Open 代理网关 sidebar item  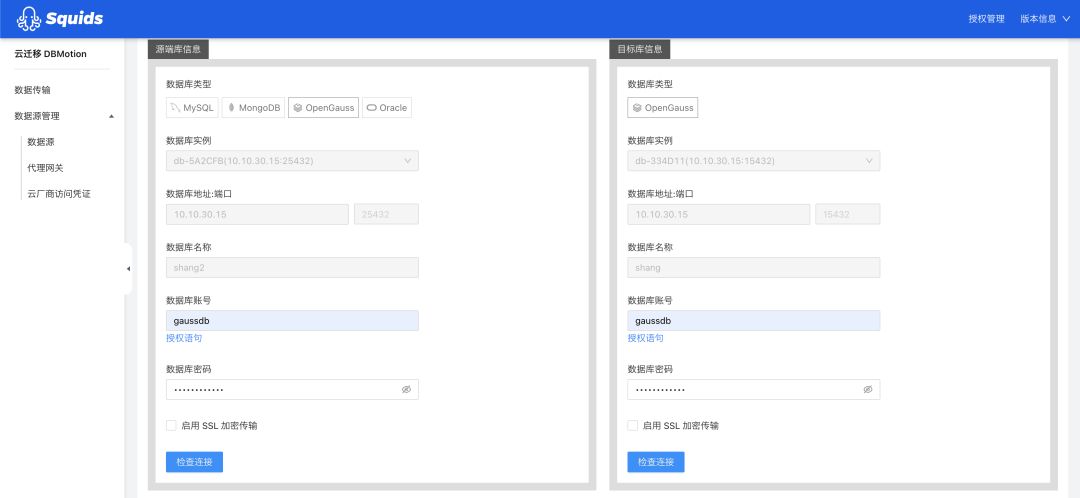[45, 168]
